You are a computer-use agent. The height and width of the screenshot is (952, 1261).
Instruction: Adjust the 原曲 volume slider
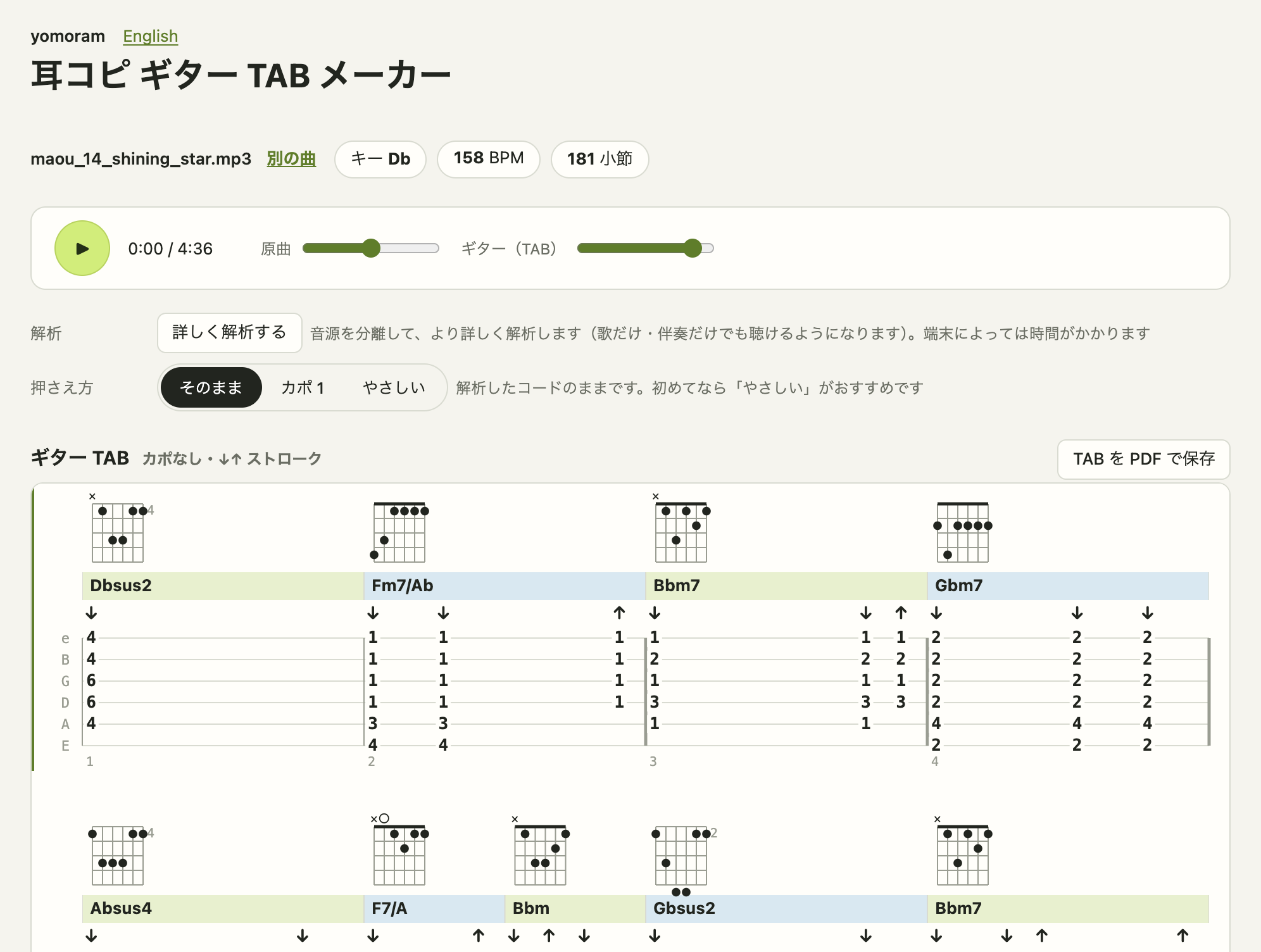click(371, 248)
